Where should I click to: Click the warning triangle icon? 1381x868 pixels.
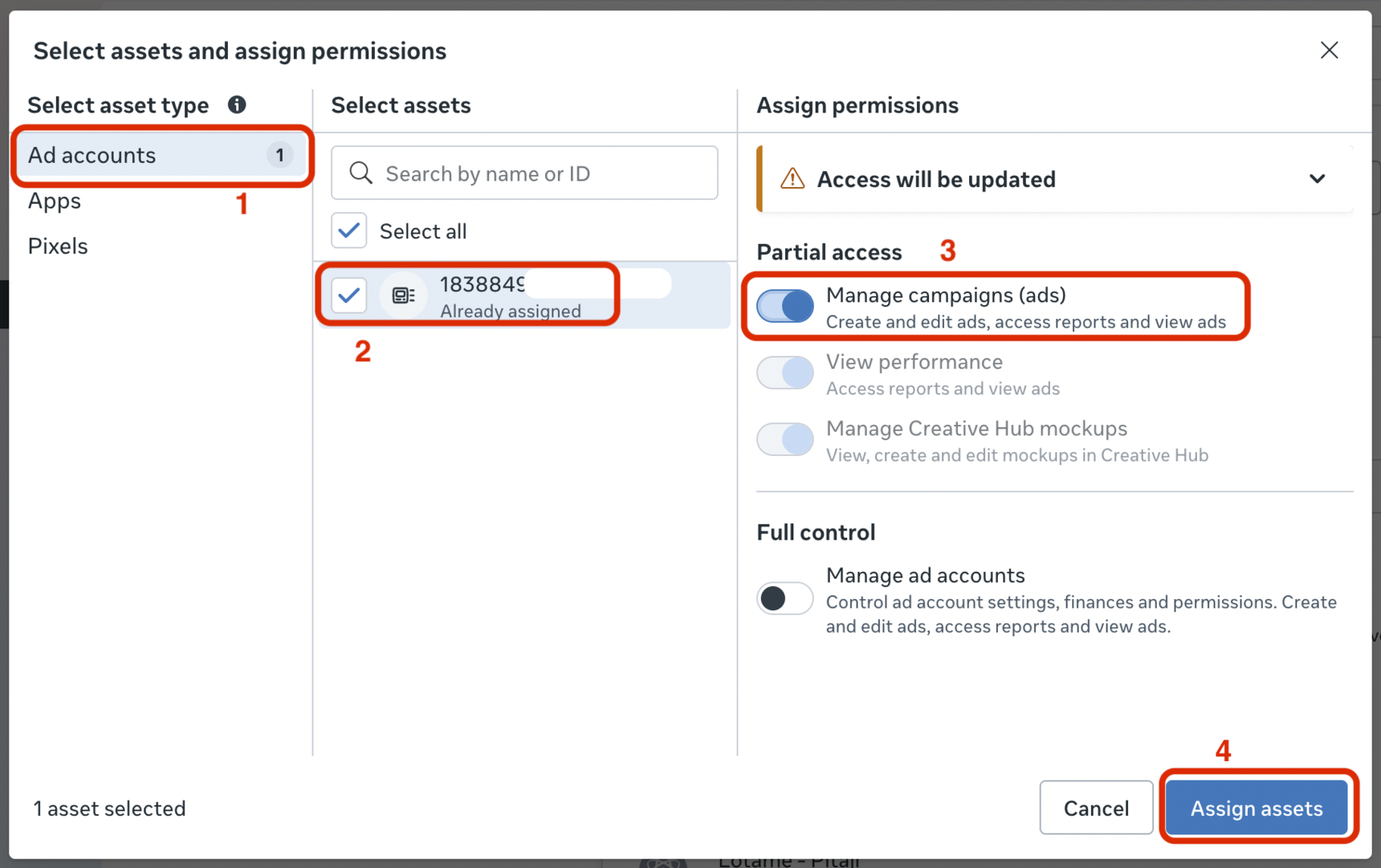[x=792, y=179]
